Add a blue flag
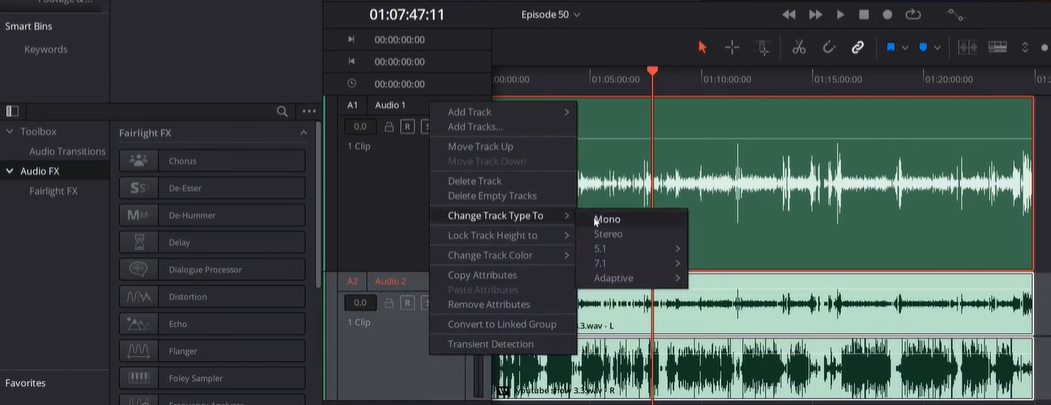 [x=891, y=48]
